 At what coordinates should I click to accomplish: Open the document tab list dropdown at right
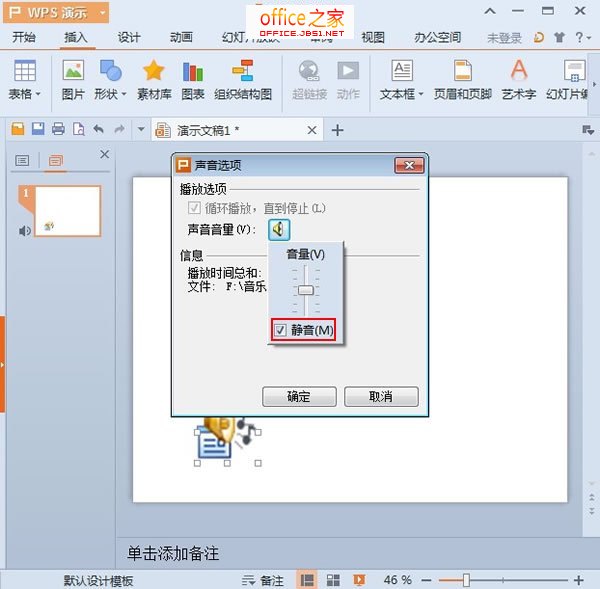point(587,130)
